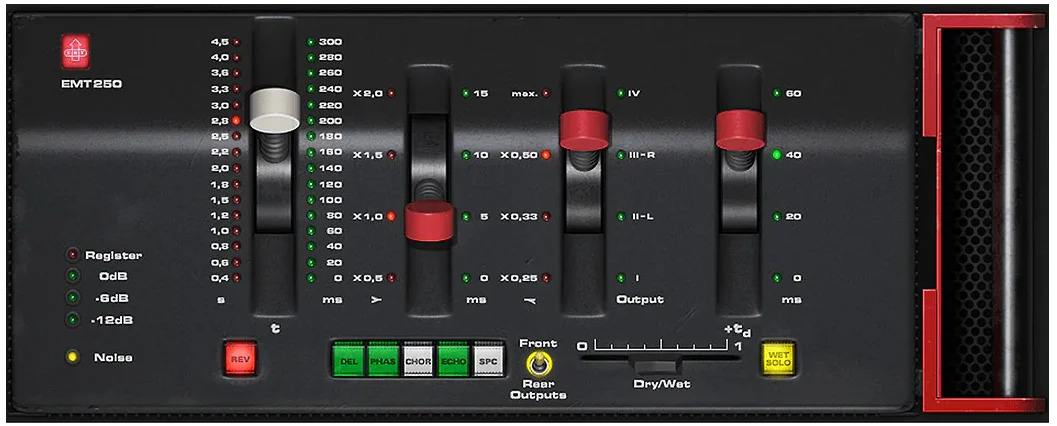Click the red EMT logo power button

tap(75, 52)
